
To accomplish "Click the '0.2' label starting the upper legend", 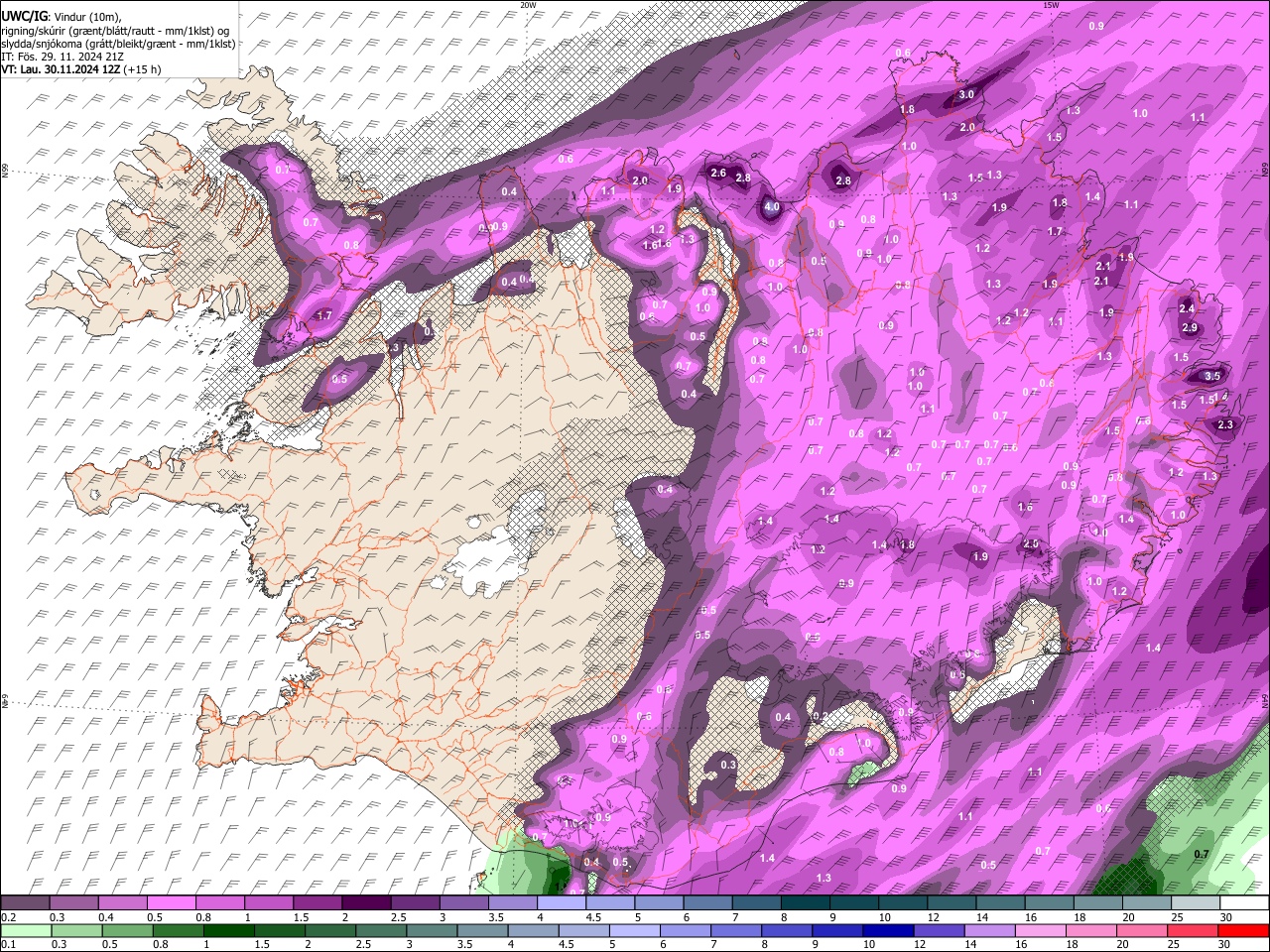I will (8, 917).
